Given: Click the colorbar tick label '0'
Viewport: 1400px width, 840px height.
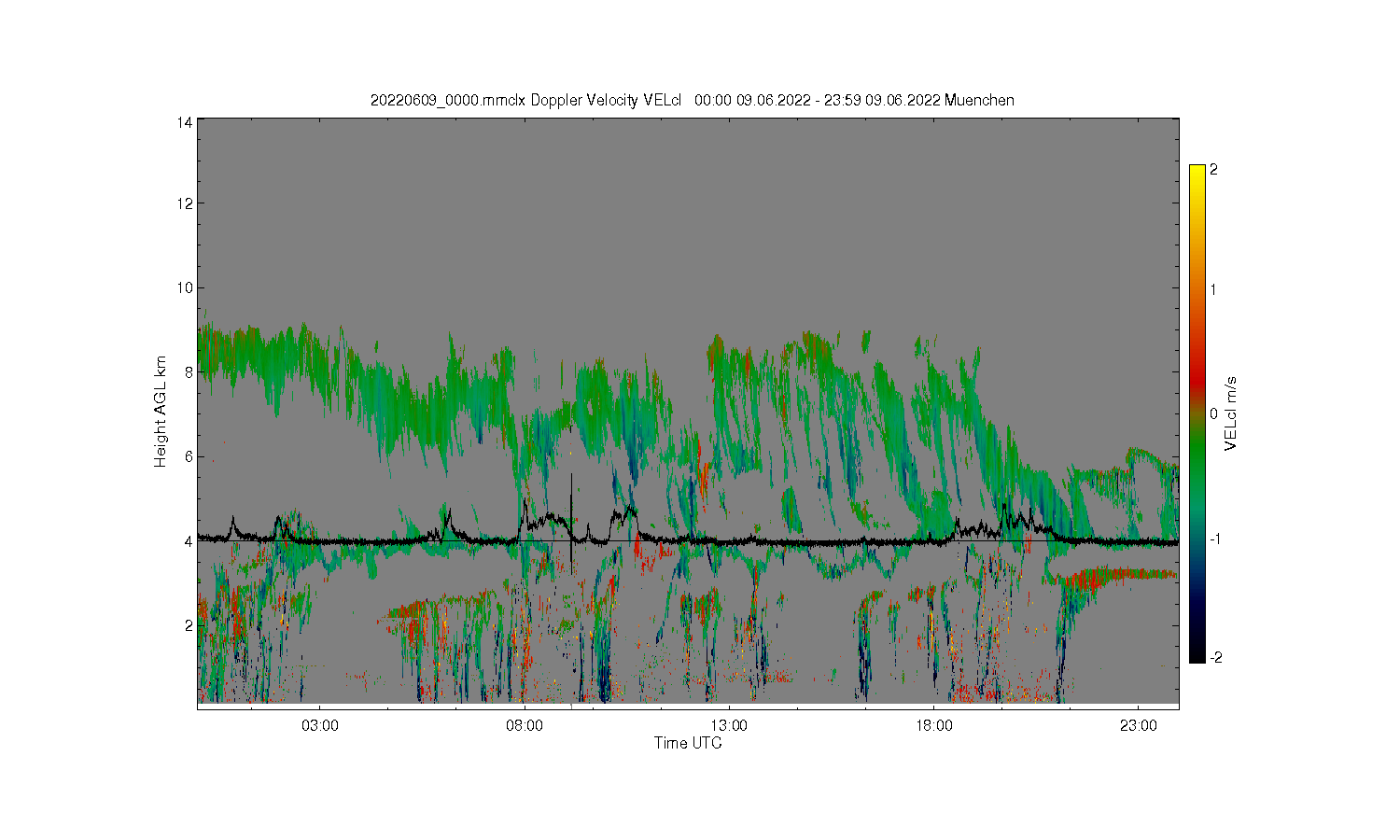Looking at the screenshot, I should click(1213, 413).
